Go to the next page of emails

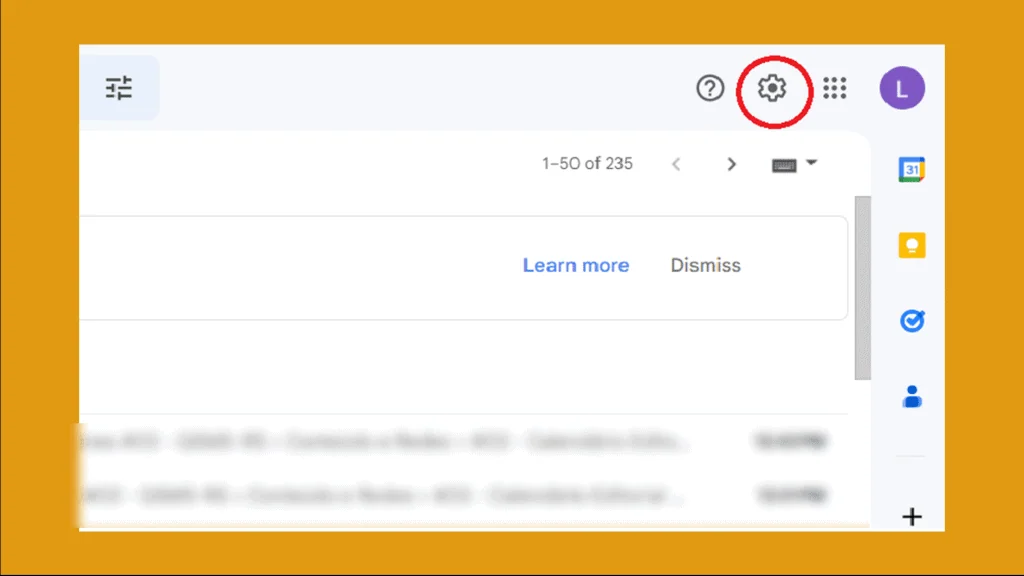click(732, 164)
